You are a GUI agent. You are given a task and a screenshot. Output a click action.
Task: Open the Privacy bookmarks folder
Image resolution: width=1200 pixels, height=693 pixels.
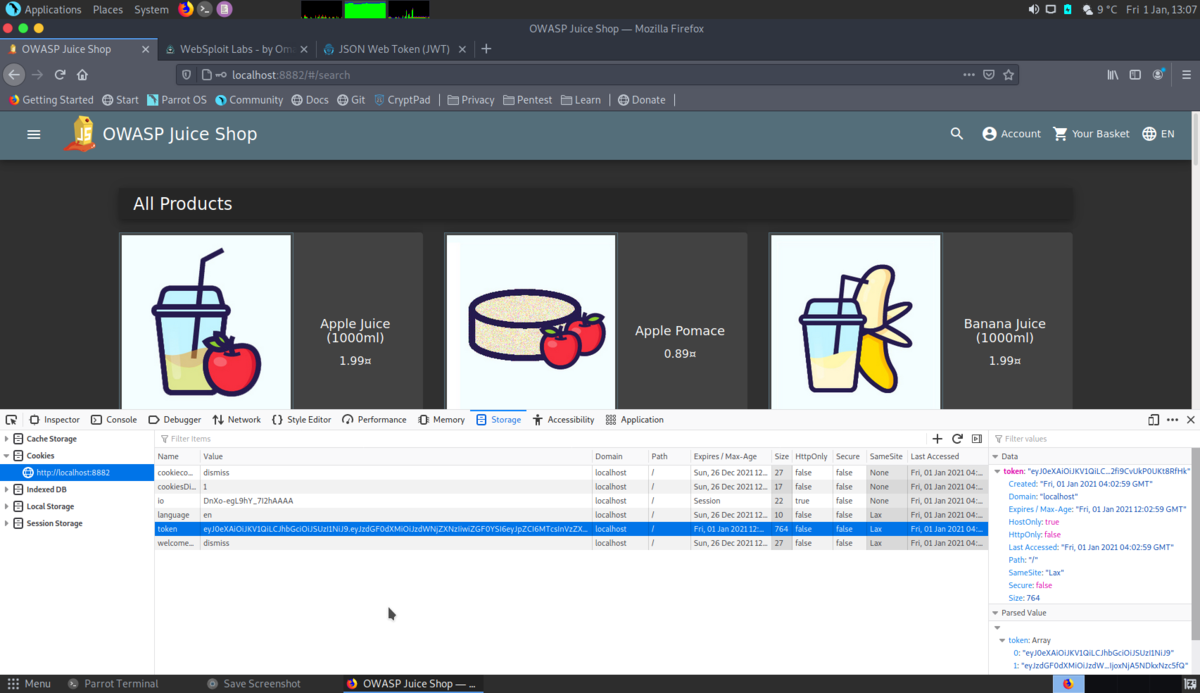click(471, 100)
